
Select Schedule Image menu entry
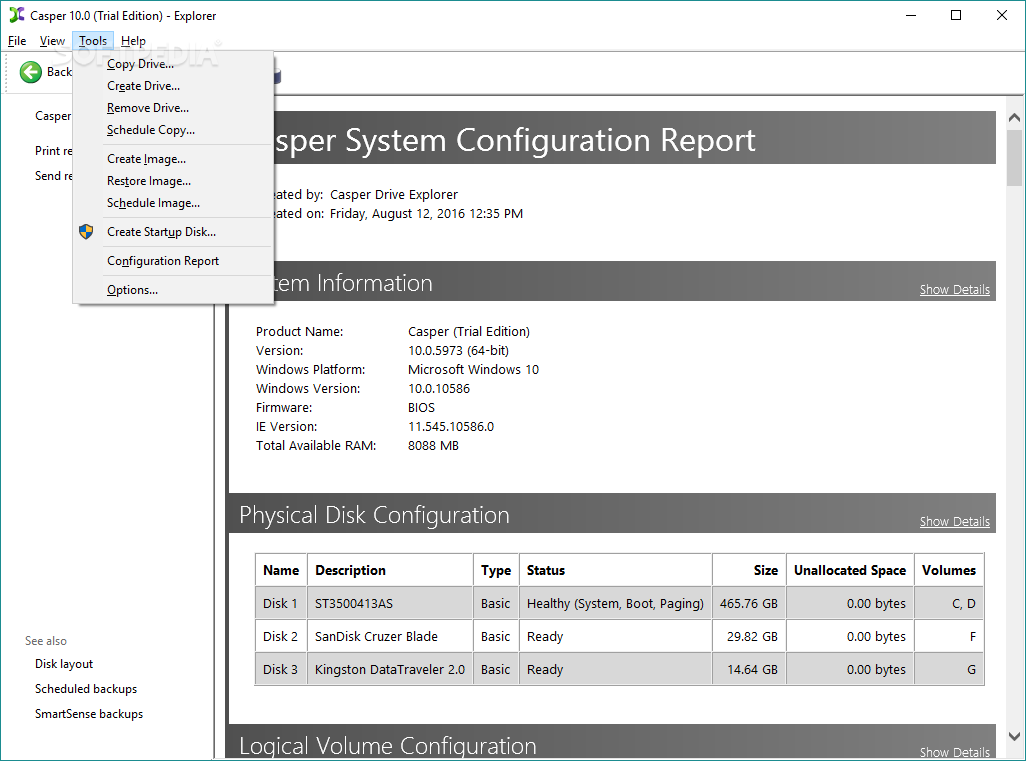pyautogui.click(x=173, y=203)
